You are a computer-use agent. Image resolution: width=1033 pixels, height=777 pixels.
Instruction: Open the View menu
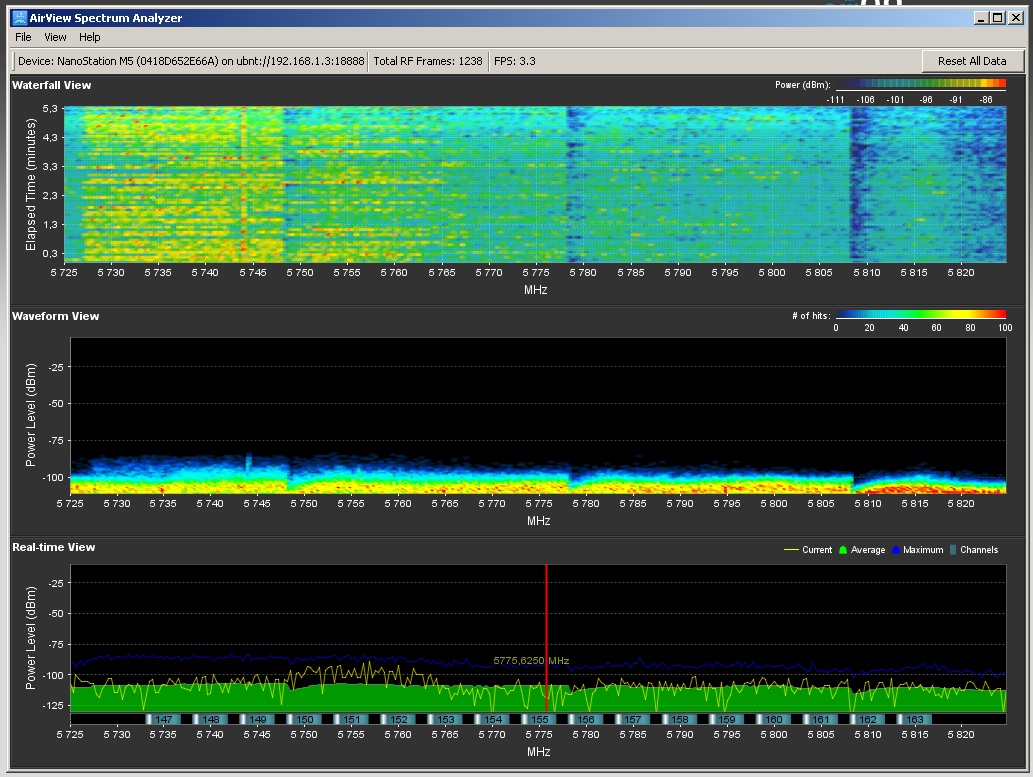click(x=55, y=38)
